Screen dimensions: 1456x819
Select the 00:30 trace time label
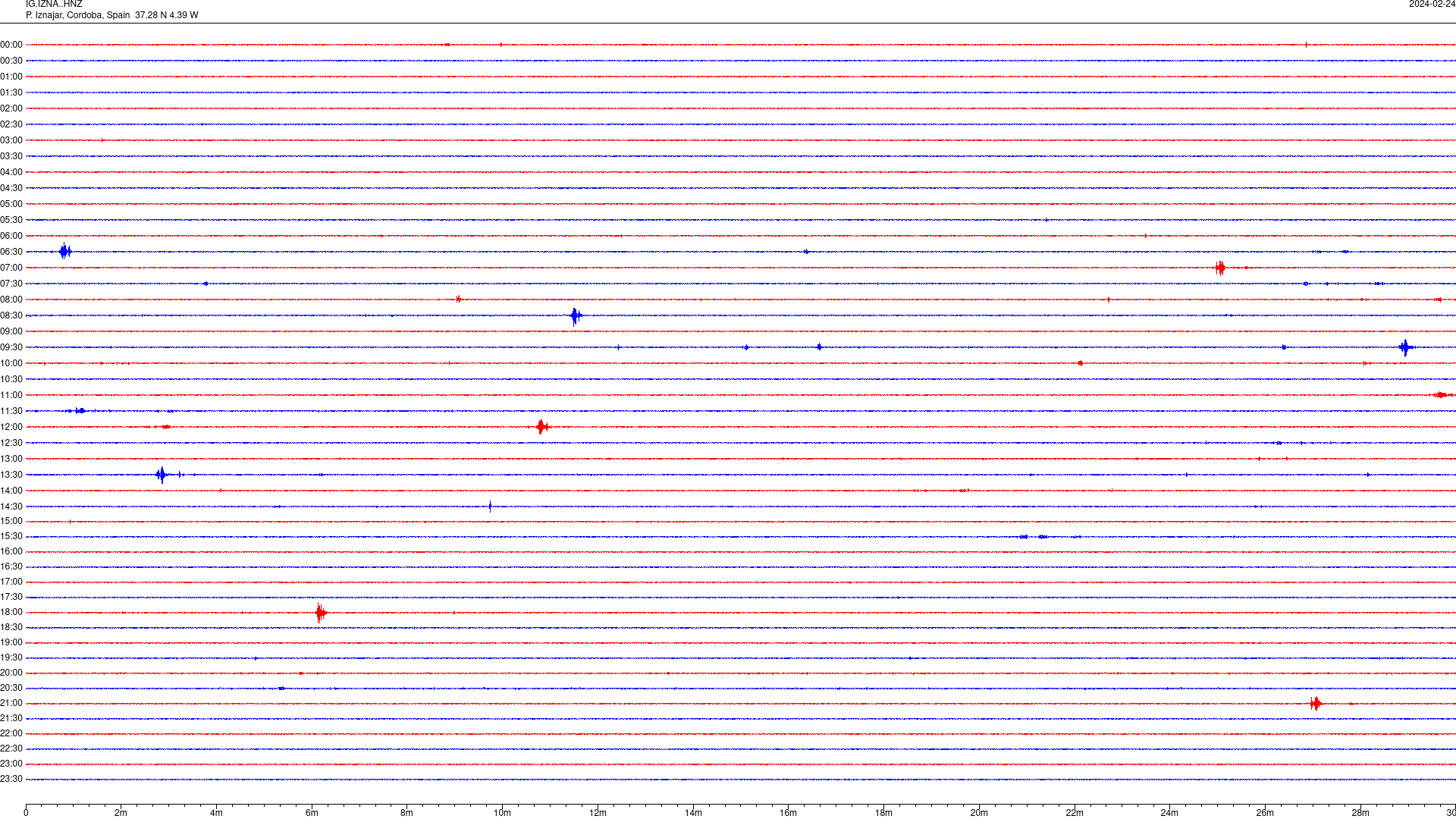(11, 61)
